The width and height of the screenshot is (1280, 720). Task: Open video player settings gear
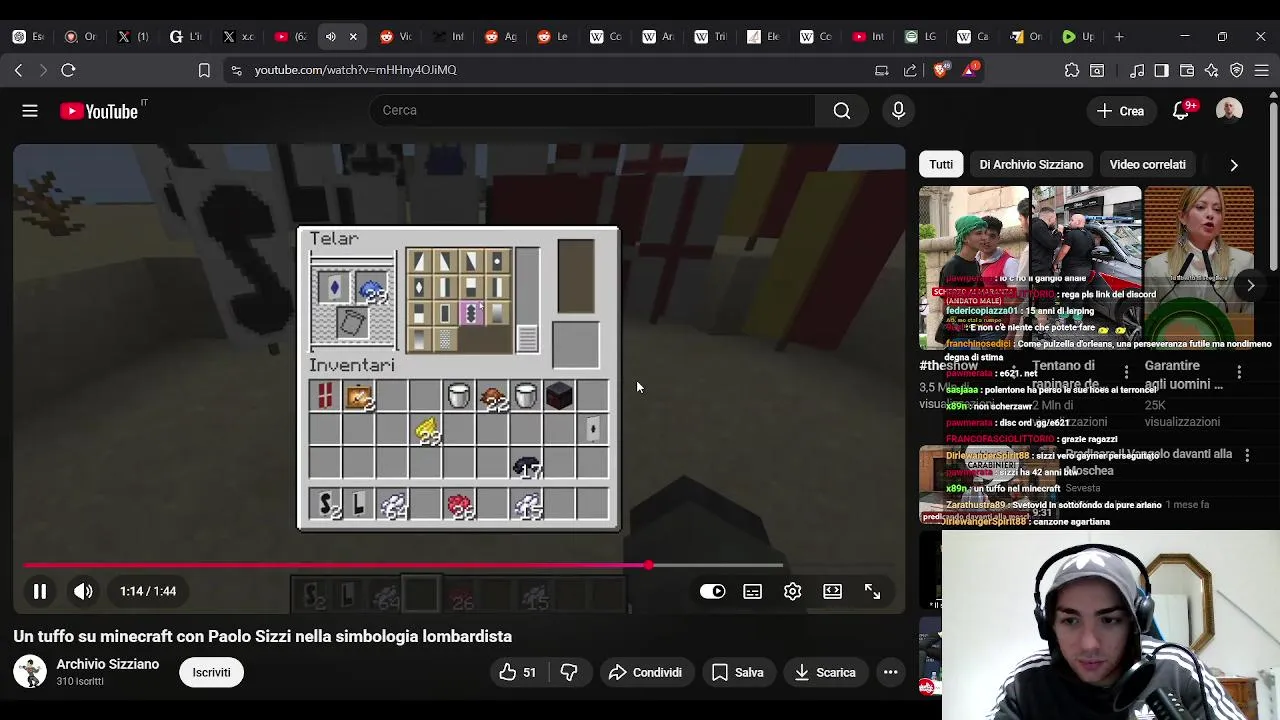[793, 591]
